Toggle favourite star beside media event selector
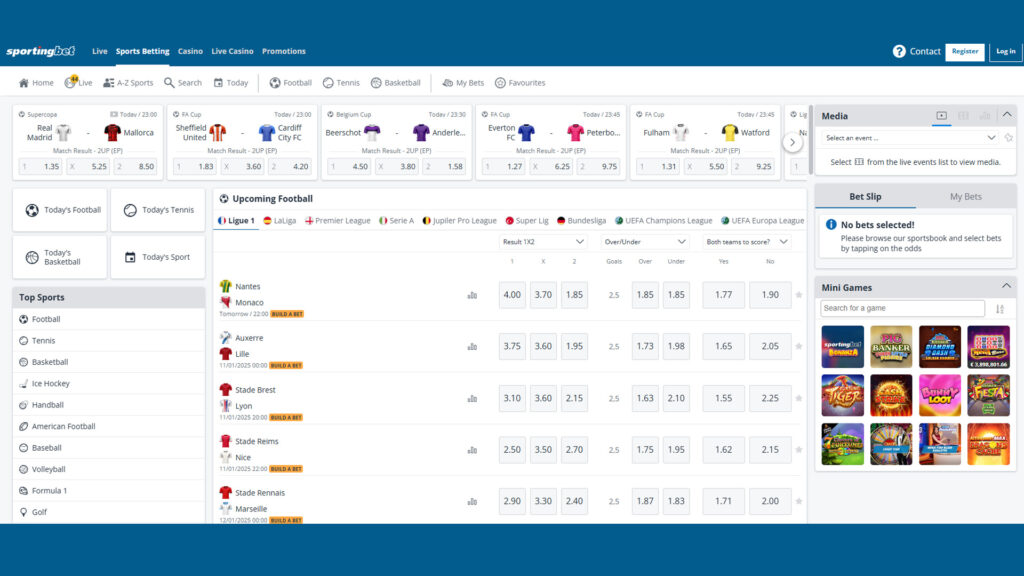The width and height of the screenshot is (1024, 576). tap(1009, 138)
